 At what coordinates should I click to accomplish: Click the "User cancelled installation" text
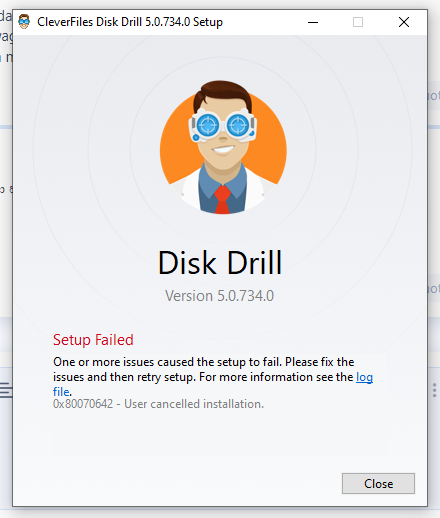click(194, 404)
